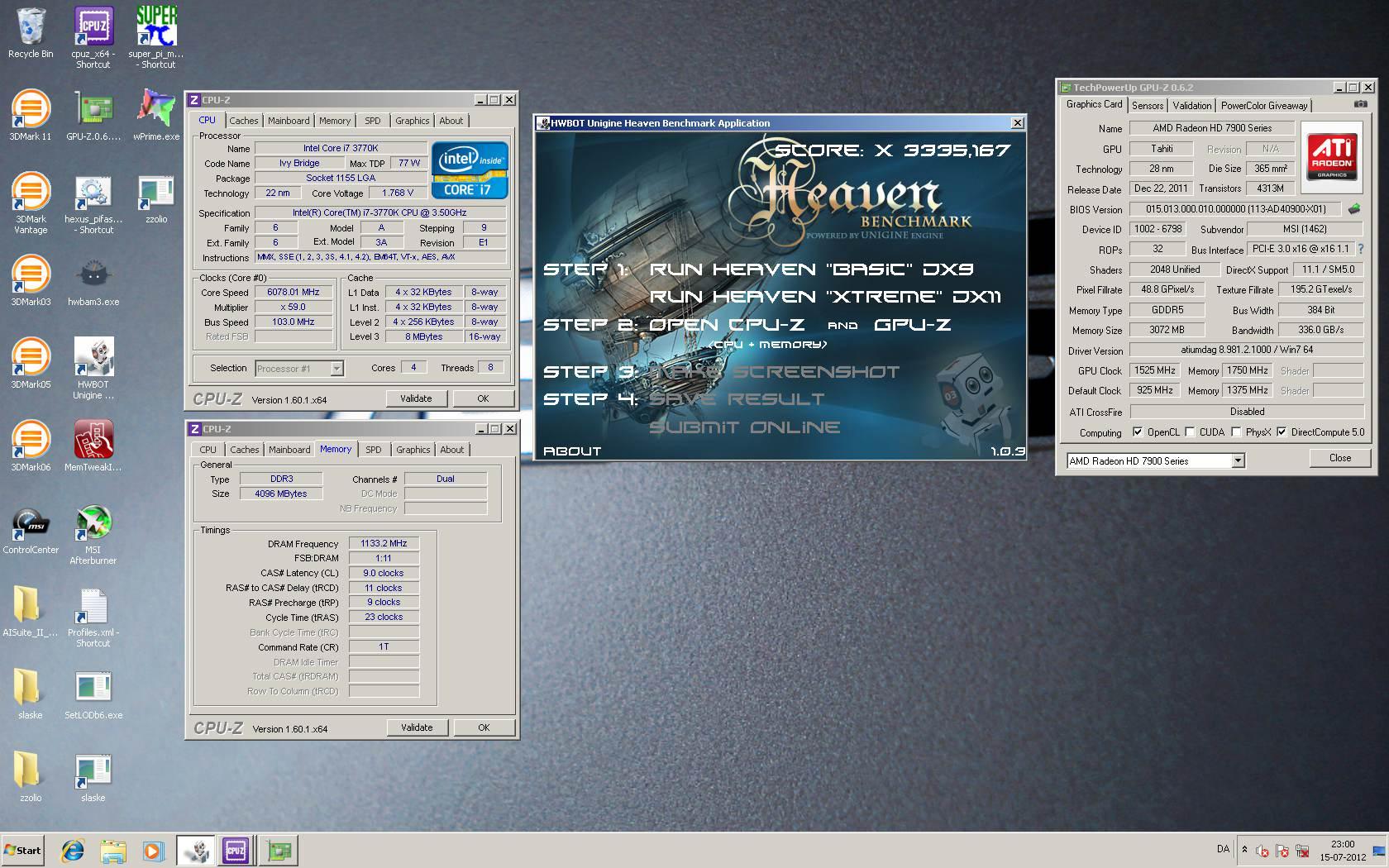Switch to CPU-Z taskbar button
1389x868 pixels.
236,851
